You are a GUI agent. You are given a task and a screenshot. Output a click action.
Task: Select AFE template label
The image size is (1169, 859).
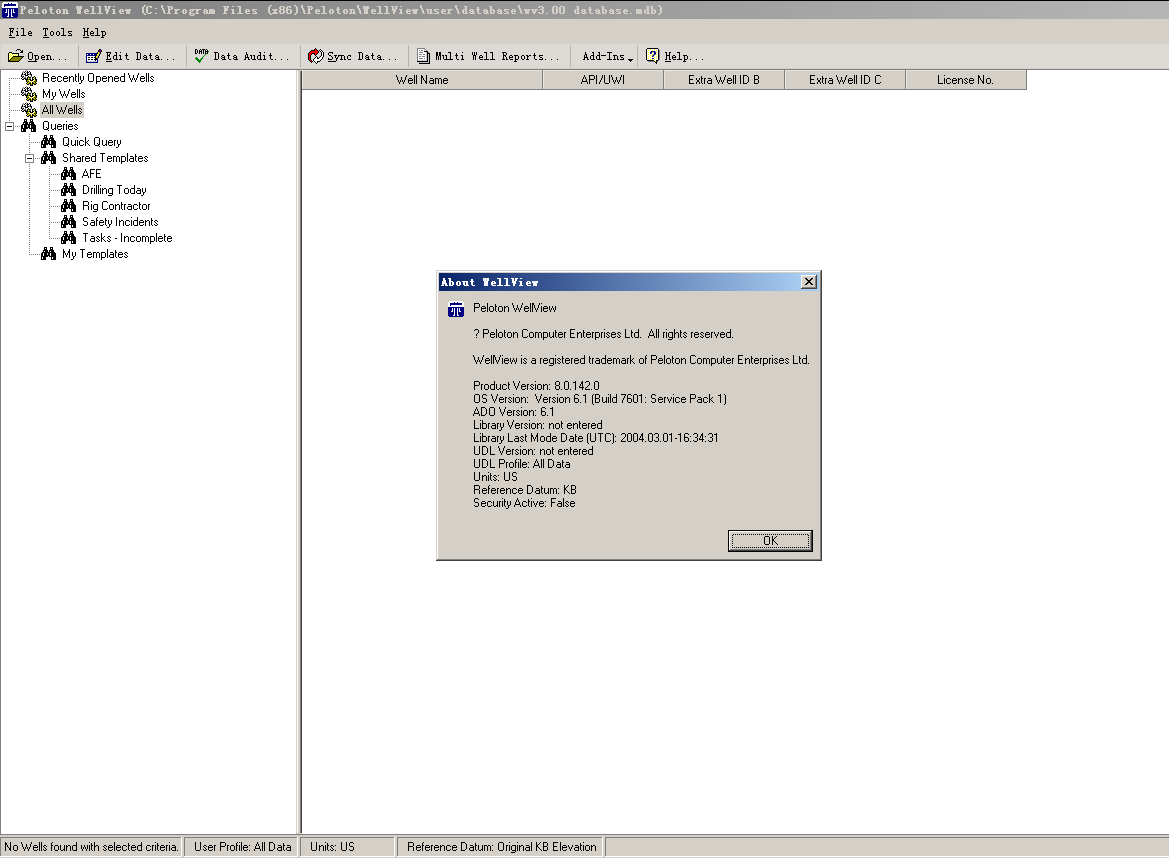[91, 174]
